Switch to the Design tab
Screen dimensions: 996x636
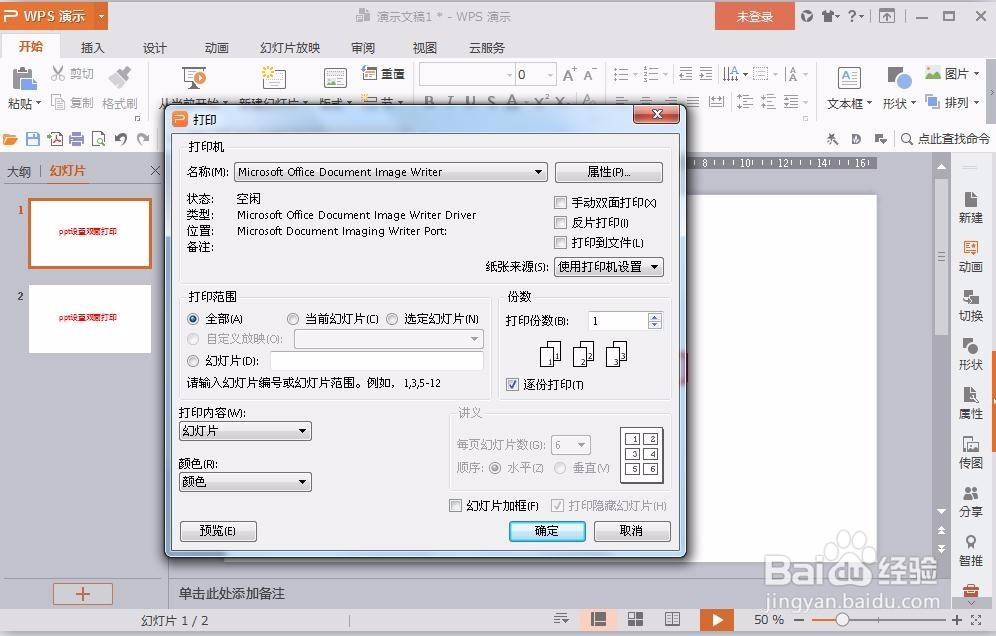[x=154, y=48]
